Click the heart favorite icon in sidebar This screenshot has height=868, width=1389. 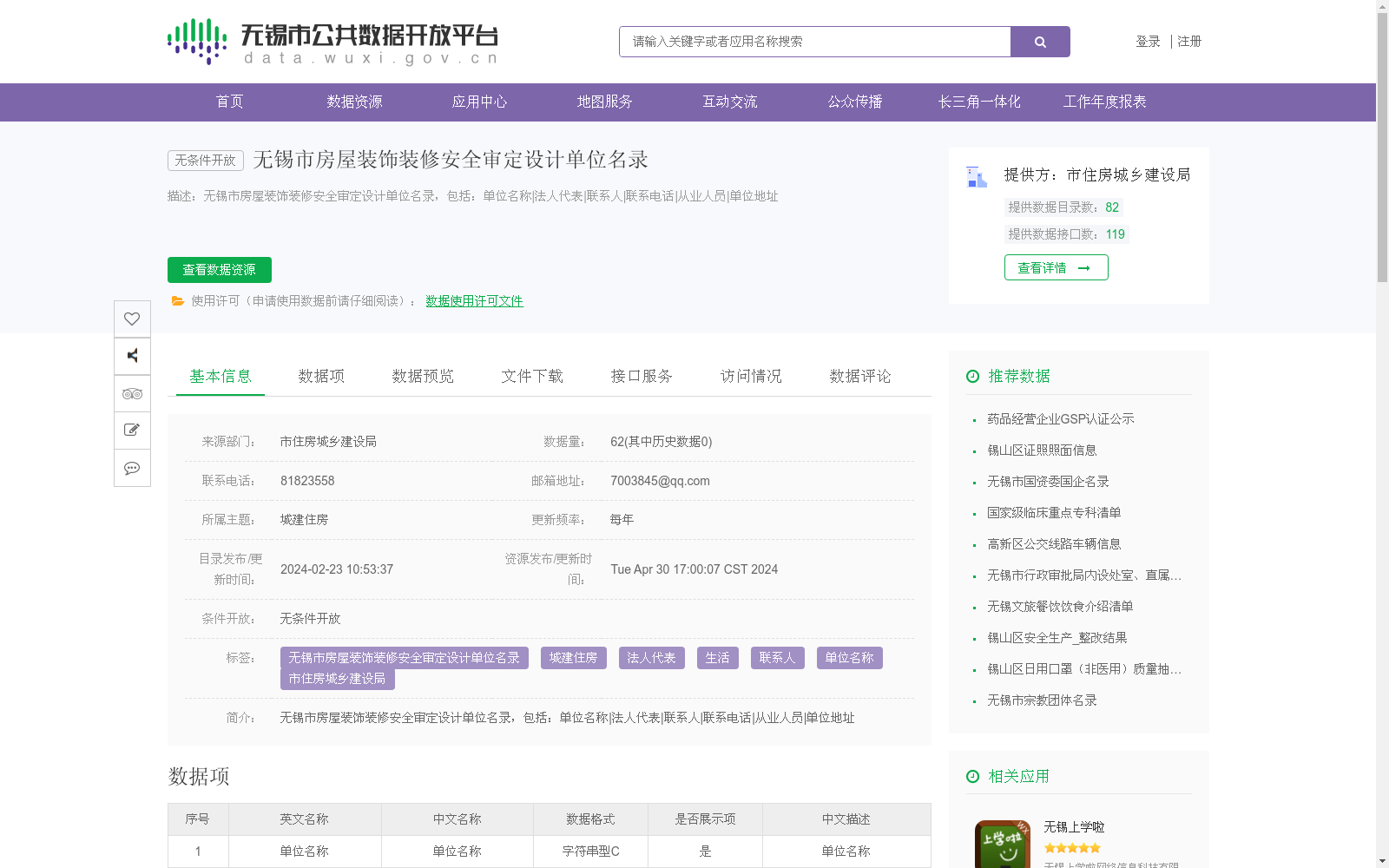tap(132, 319)
